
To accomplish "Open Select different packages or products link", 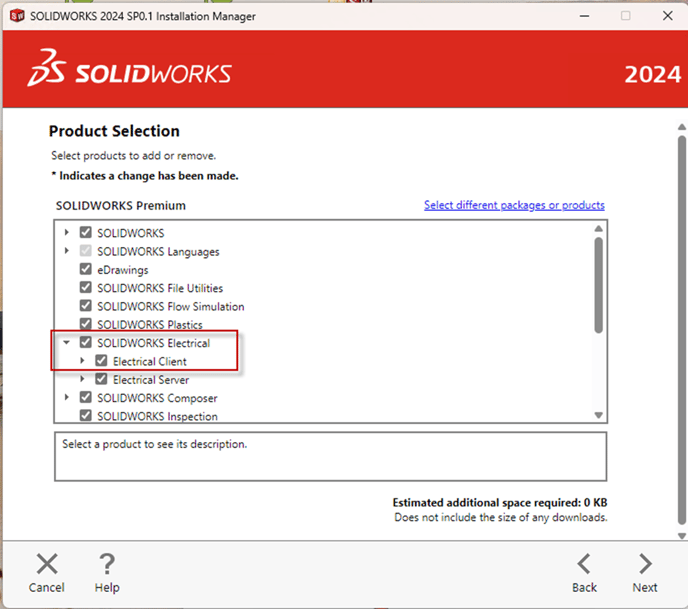I will click(514, 205).
